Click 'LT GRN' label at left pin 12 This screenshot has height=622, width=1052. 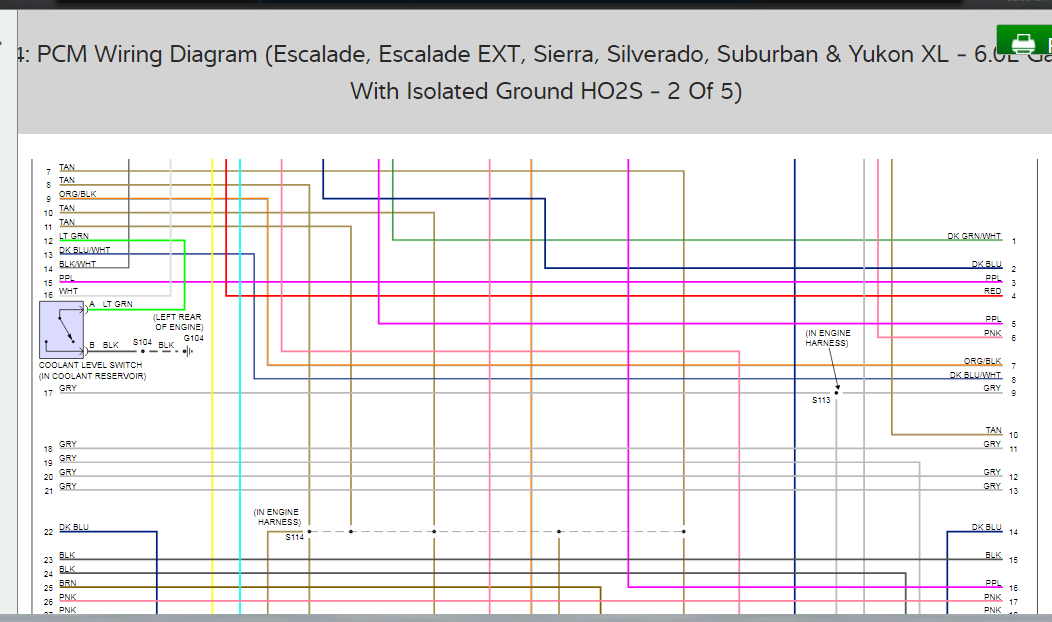coord(74,236)
